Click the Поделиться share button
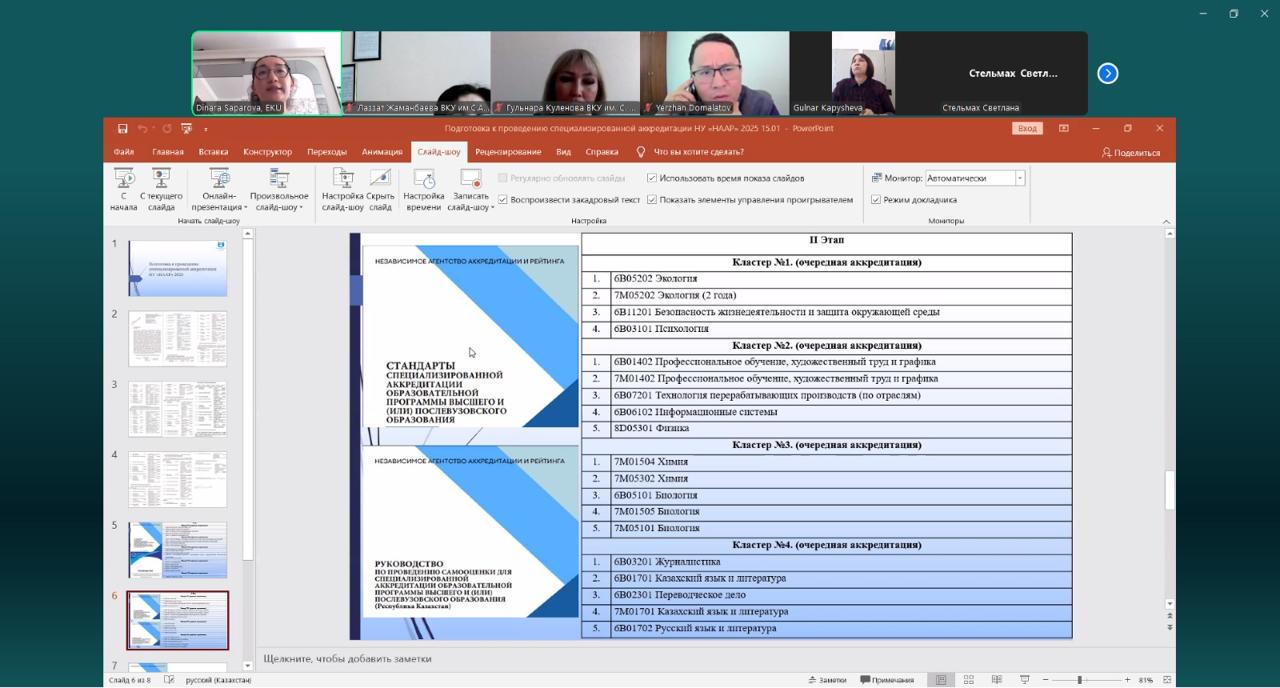 (x=1131, y=153)
